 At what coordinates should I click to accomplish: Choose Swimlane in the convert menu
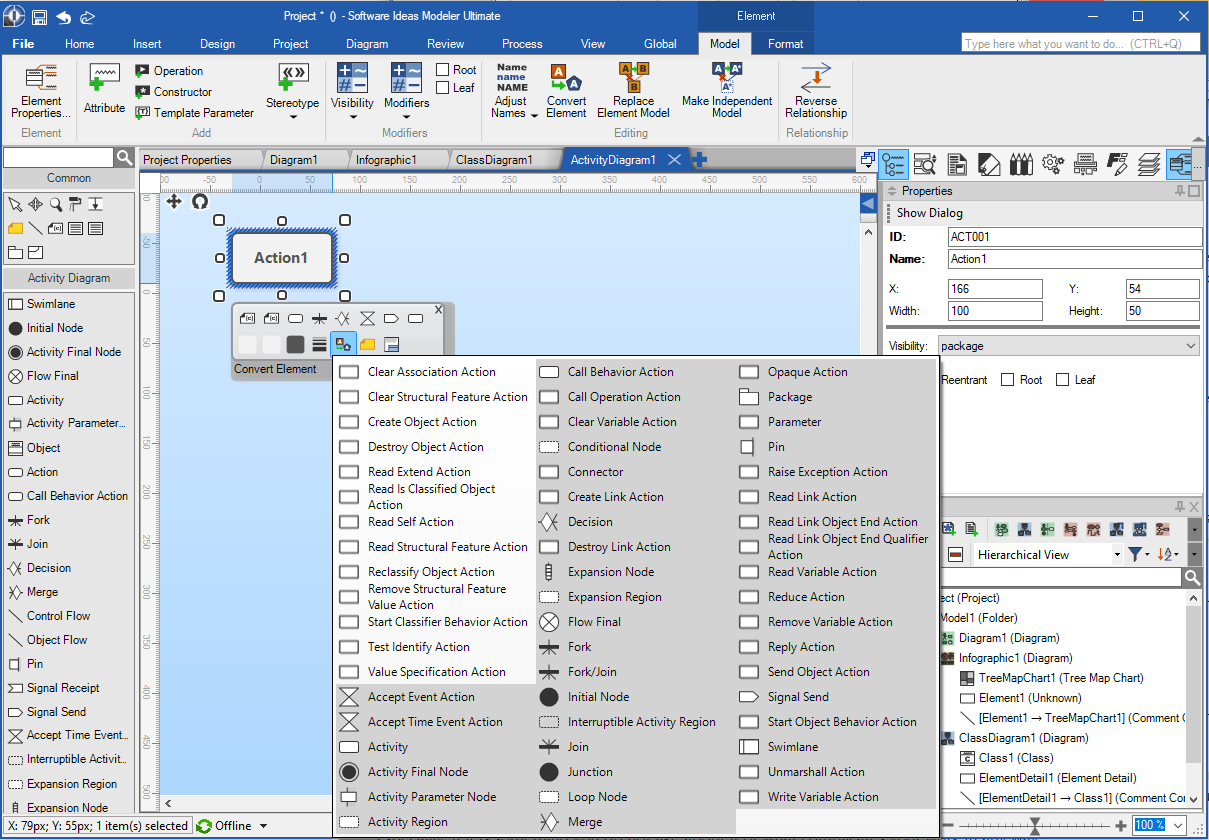(x=836, y=747)
